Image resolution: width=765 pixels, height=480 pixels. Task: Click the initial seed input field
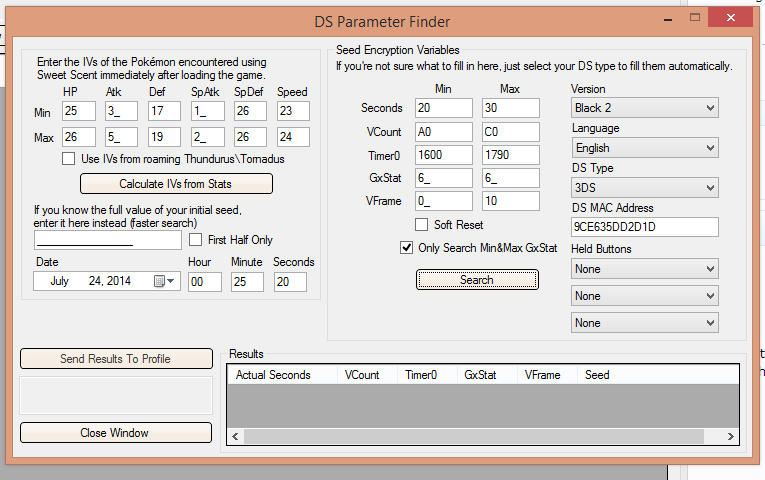pos(107,240)
